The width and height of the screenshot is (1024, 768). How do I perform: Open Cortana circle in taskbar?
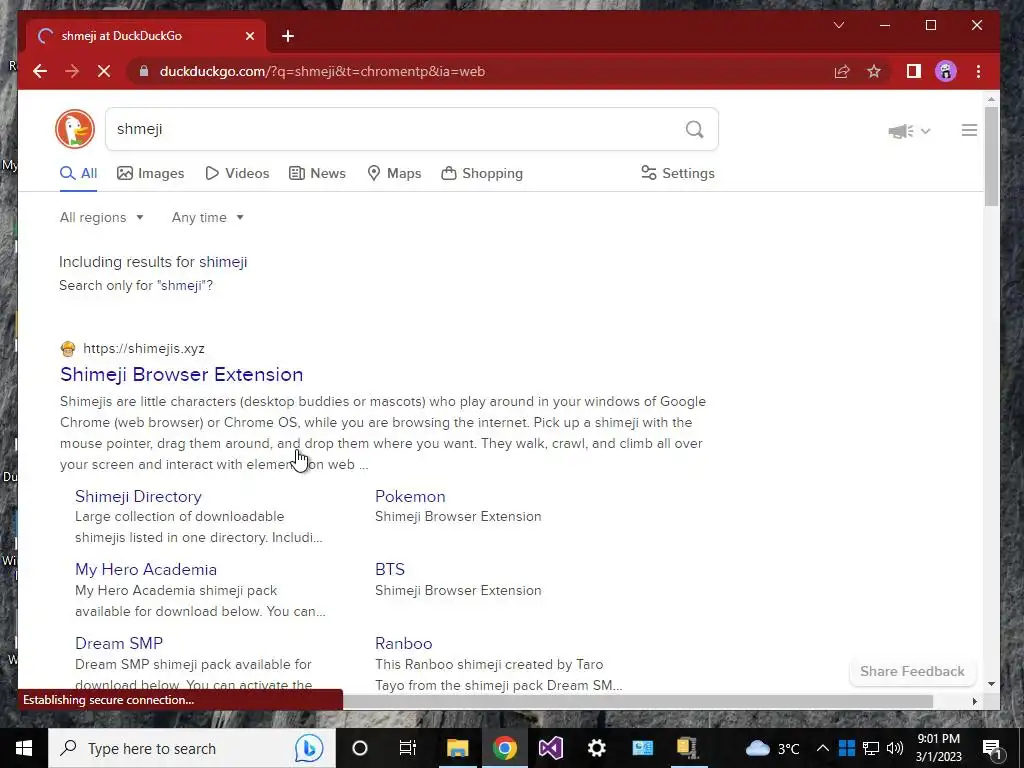[x=360, y=748]
